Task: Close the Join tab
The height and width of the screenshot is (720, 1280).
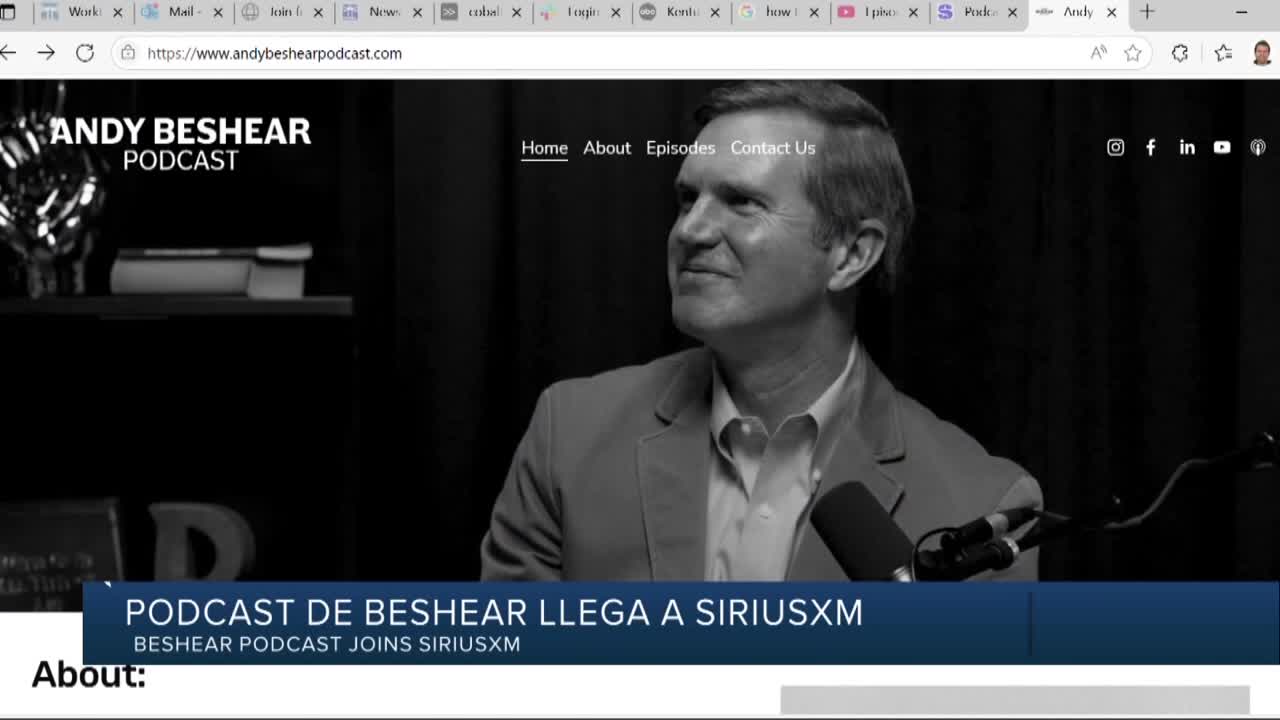Action: [318, 12]
